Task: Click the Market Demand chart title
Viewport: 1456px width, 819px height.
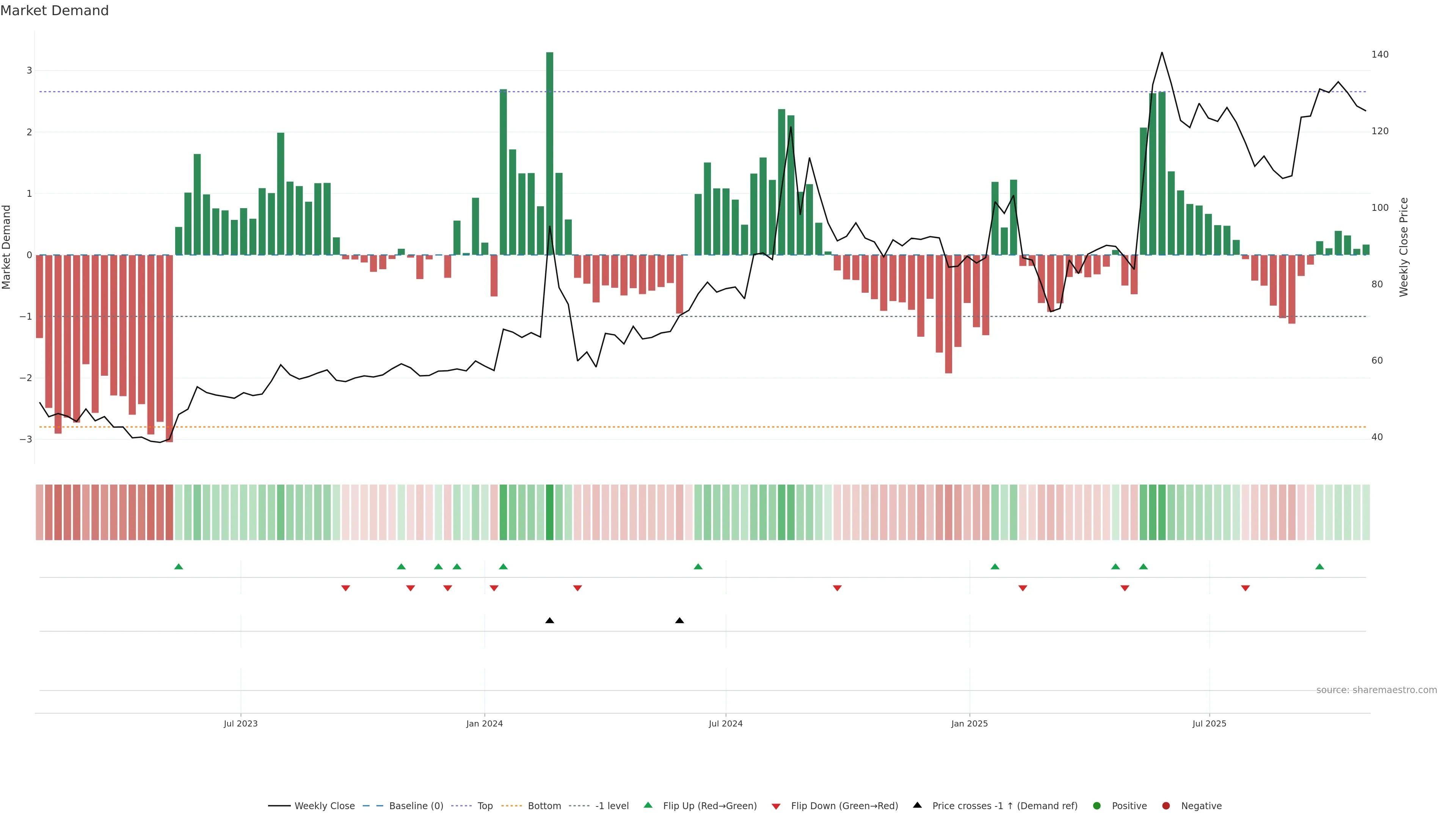Action: (x=54, y=11)
